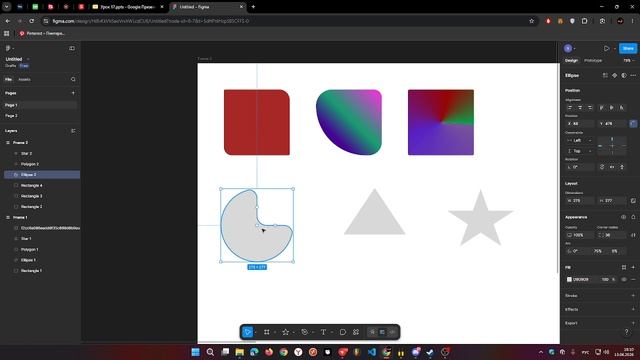Switch the toolbar to Design mode
The height and width of the screenshot is (360, 640).
click(382, 332)
